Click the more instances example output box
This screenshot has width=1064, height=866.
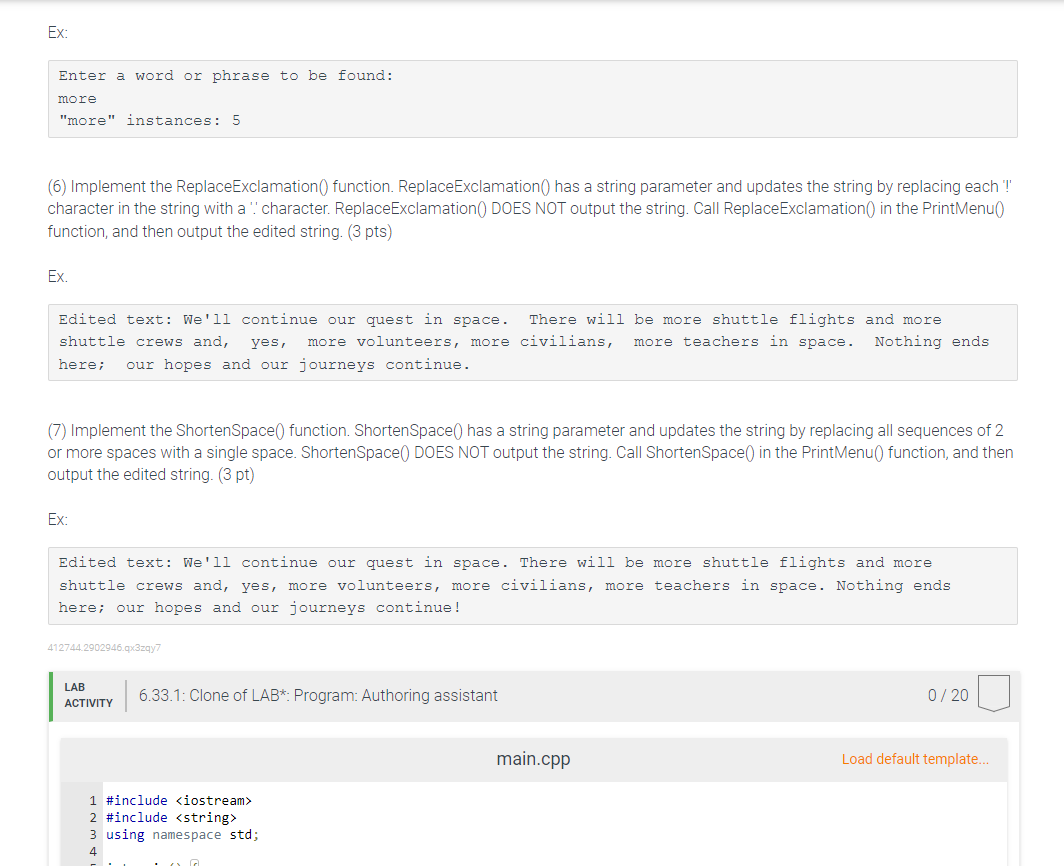[532, 98]
